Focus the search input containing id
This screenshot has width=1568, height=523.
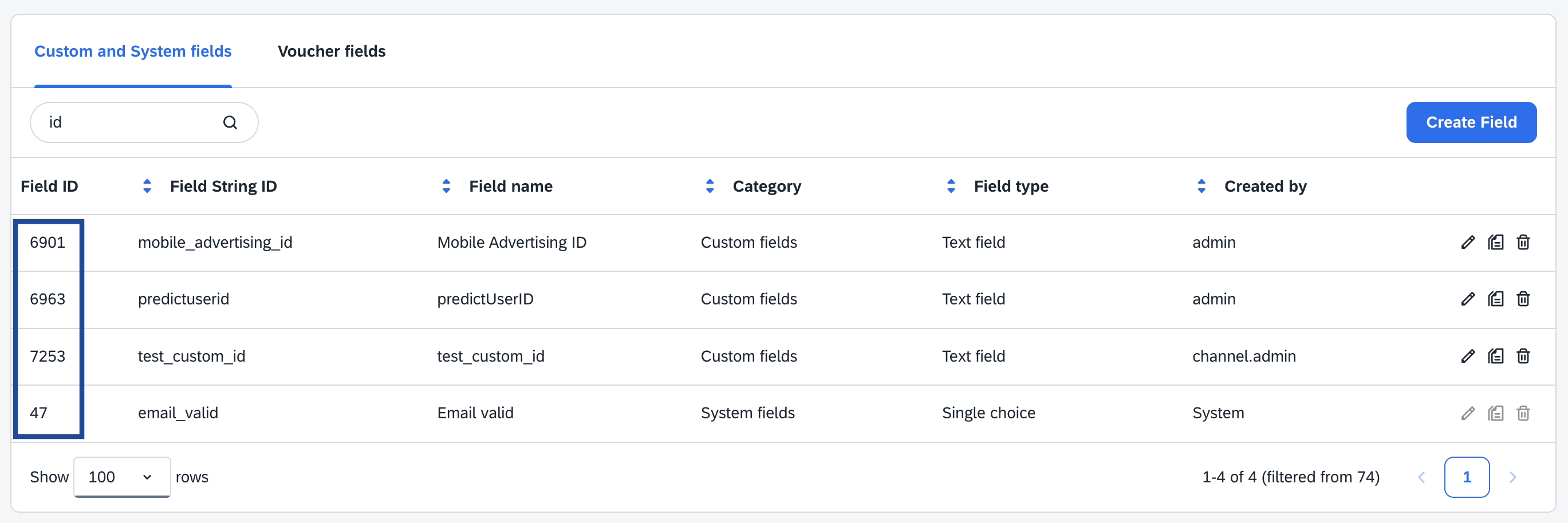pos(128,122)
